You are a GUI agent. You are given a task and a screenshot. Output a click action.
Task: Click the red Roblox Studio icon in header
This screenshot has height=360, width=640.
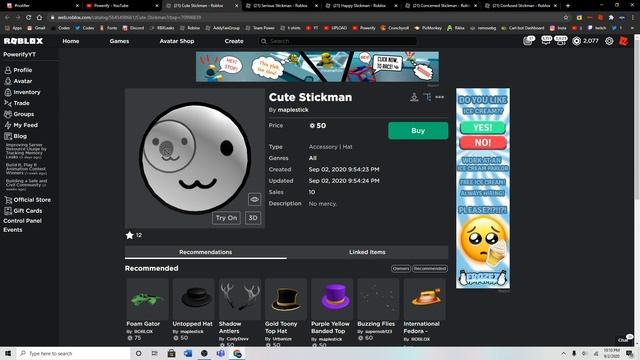pos(624,41)
